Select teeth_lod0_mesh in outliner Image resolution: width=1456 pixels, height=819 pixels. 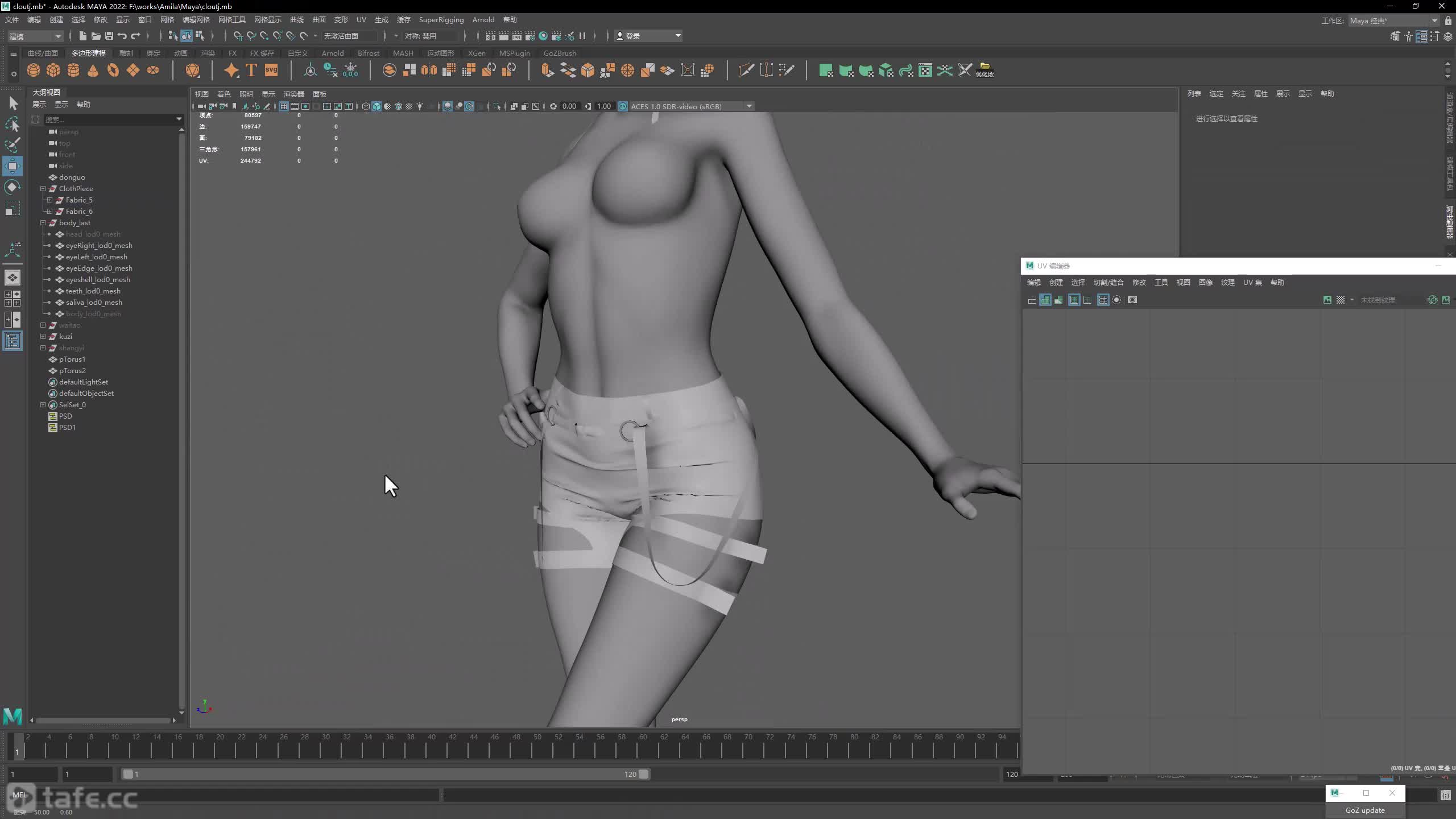click(93, 291)
